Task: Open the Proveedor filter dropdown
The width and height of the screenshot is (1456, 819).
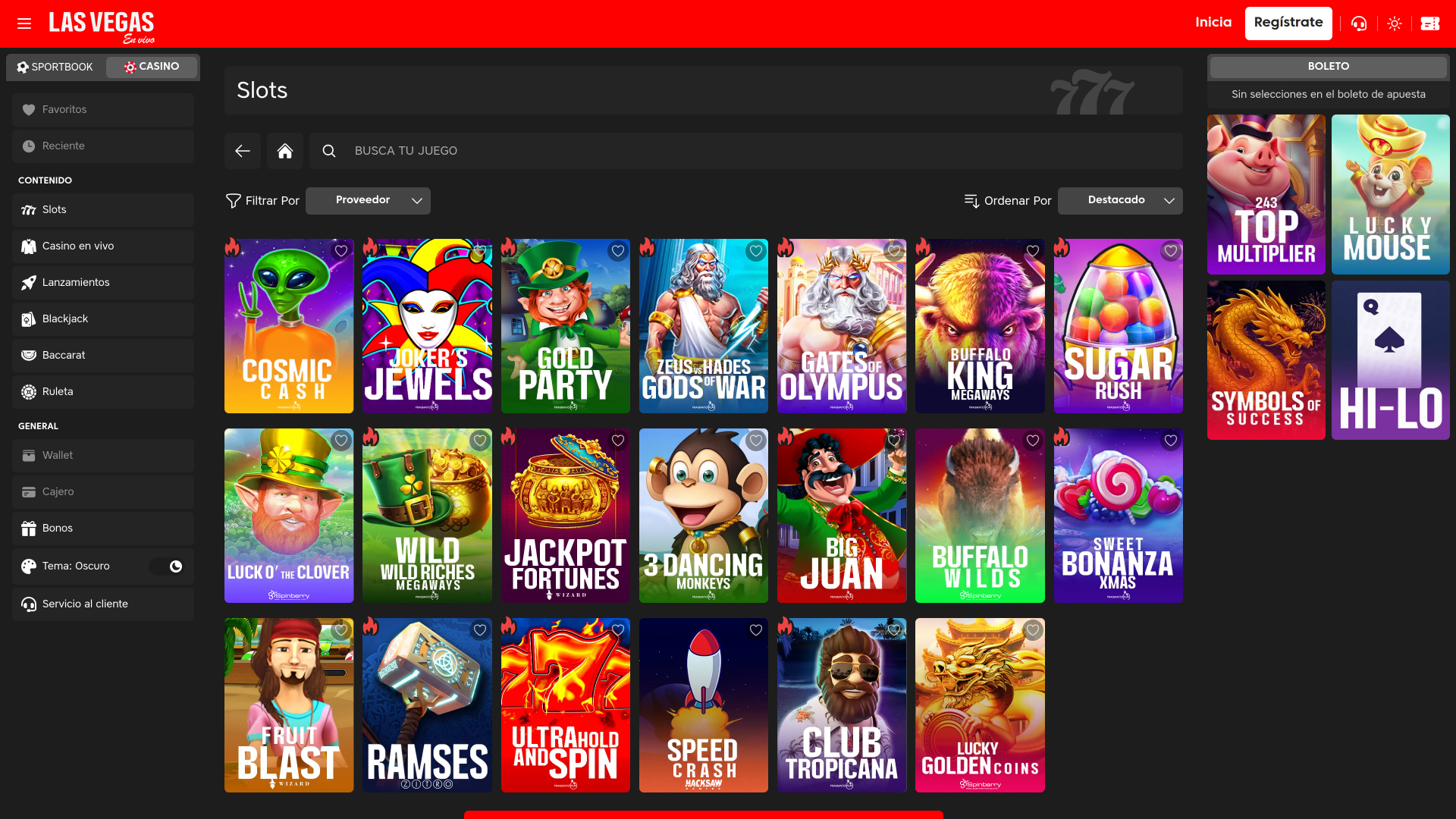Action: [x=368, y=200]
